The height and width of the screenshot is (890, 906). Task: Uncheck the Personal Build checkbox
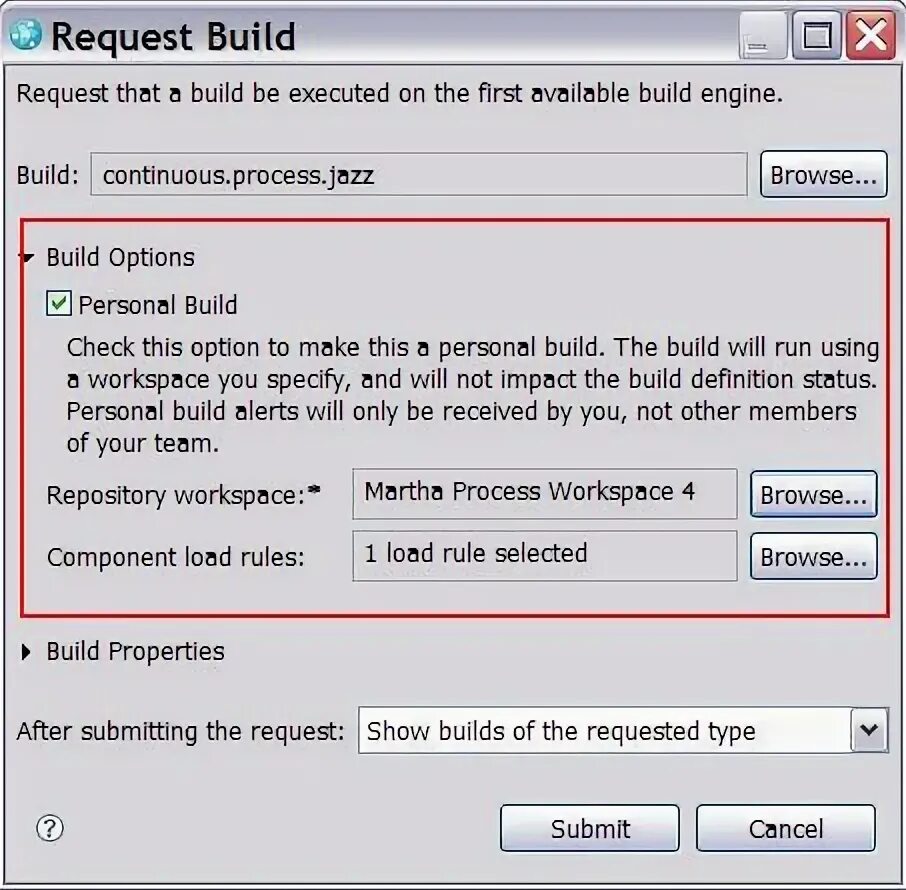59,303
